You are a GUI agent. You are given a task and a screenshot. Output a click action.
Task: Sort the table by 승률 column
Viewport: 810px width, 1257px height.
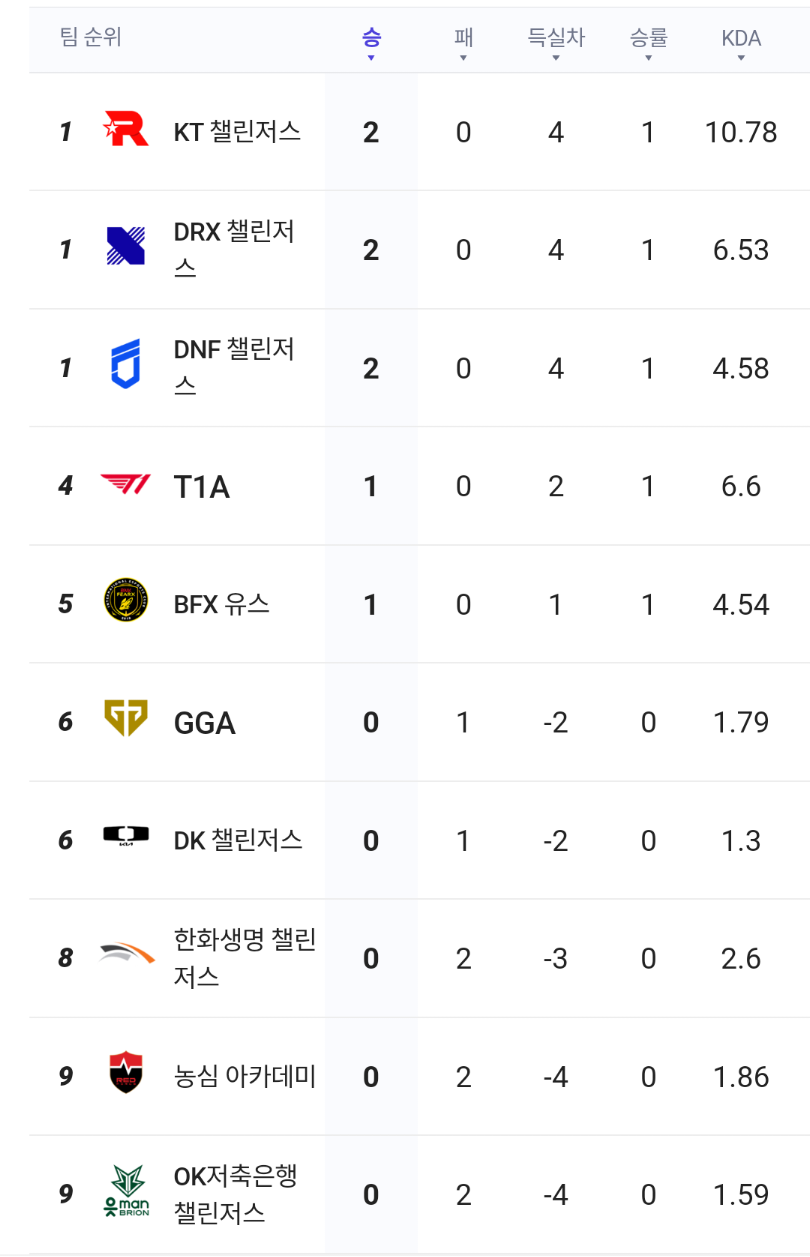pos(648,41)
